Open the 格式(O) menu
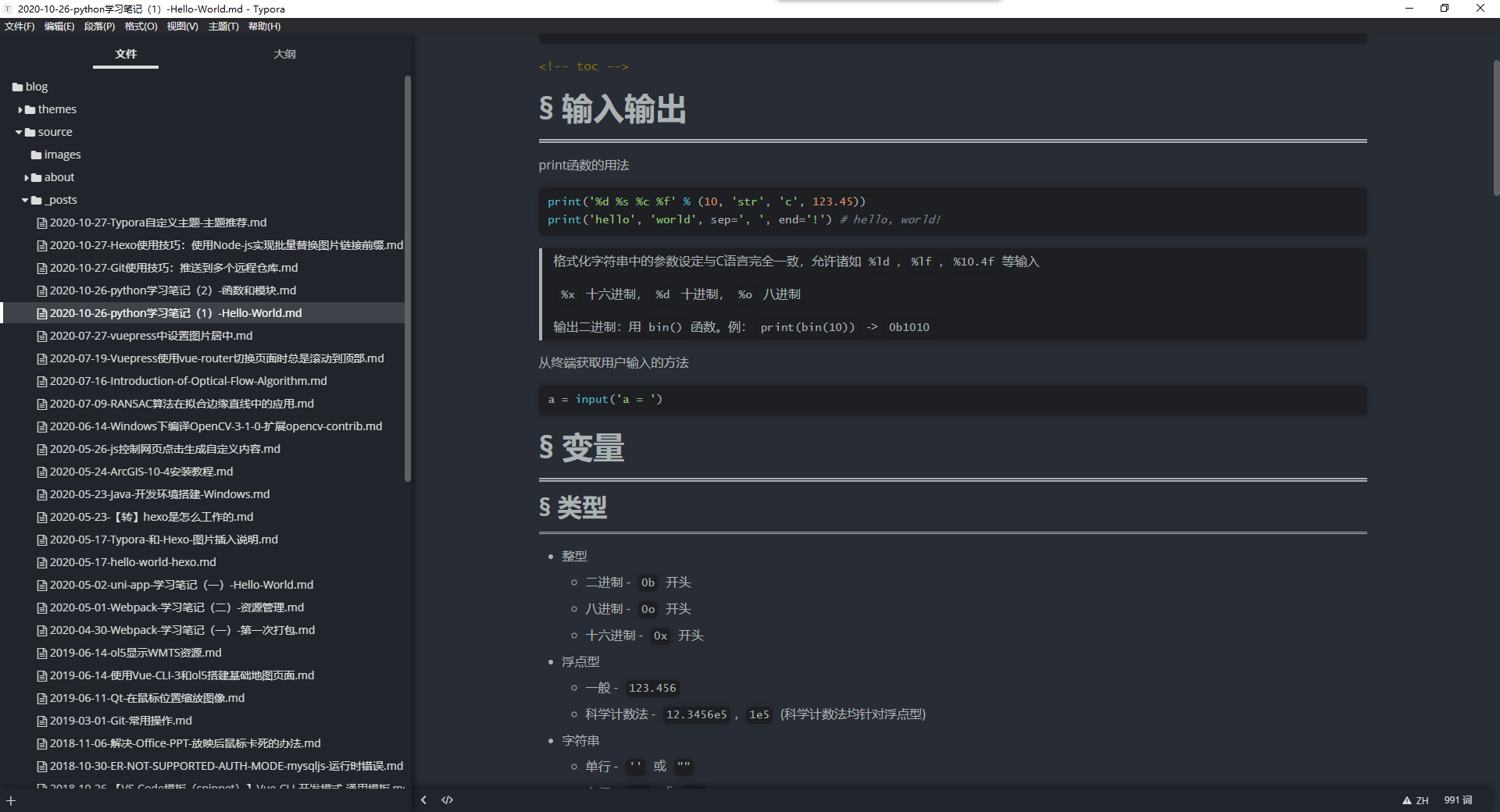Screen dimensions: 1500x812 pyautogui.click(x=141, y=27)
